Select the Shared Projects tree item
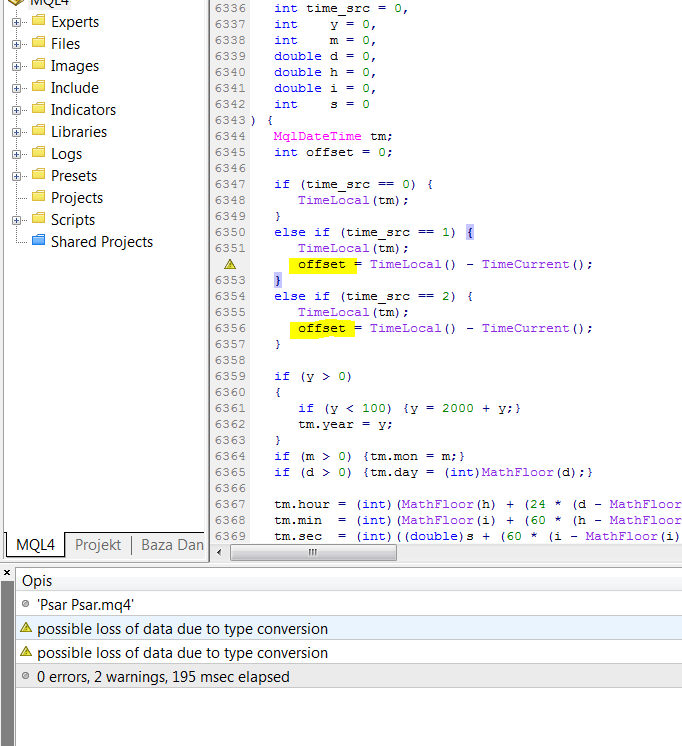Screen dimensions: 682x746 coord(102,242)
